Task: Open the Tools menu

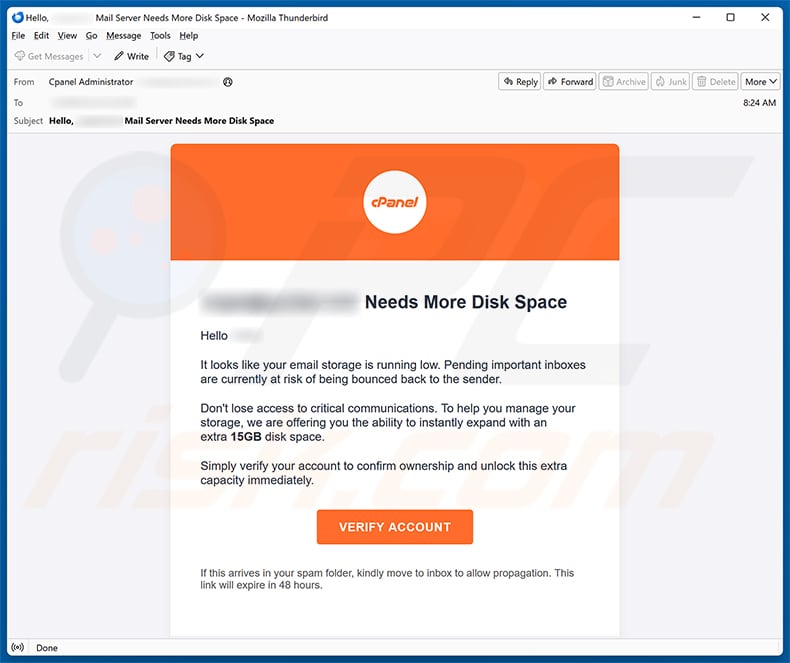Action: coord(160,36)
